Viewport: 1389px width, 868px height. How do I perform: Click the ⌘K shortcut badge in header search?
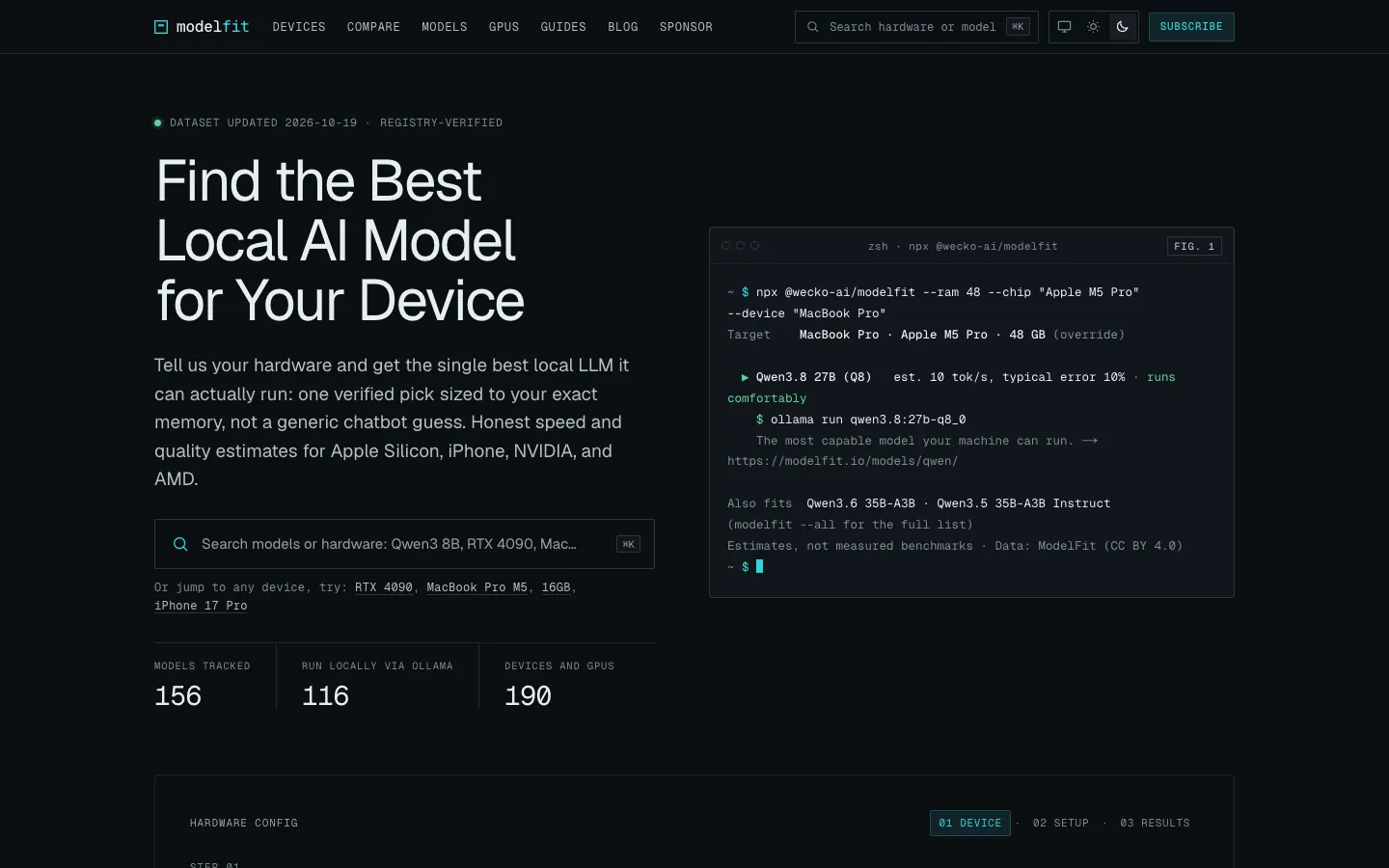tap(1018, 27)
